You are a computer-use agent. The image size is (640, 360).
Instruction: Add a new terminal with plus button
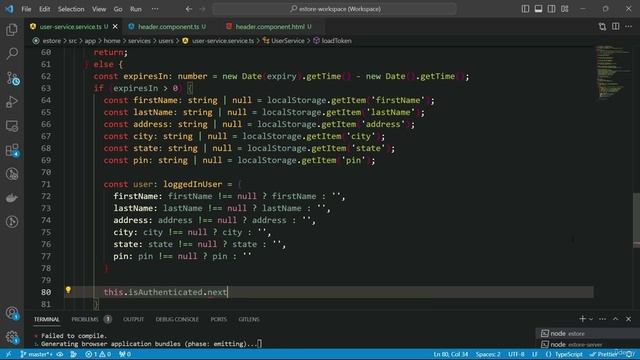pos(582,319)
